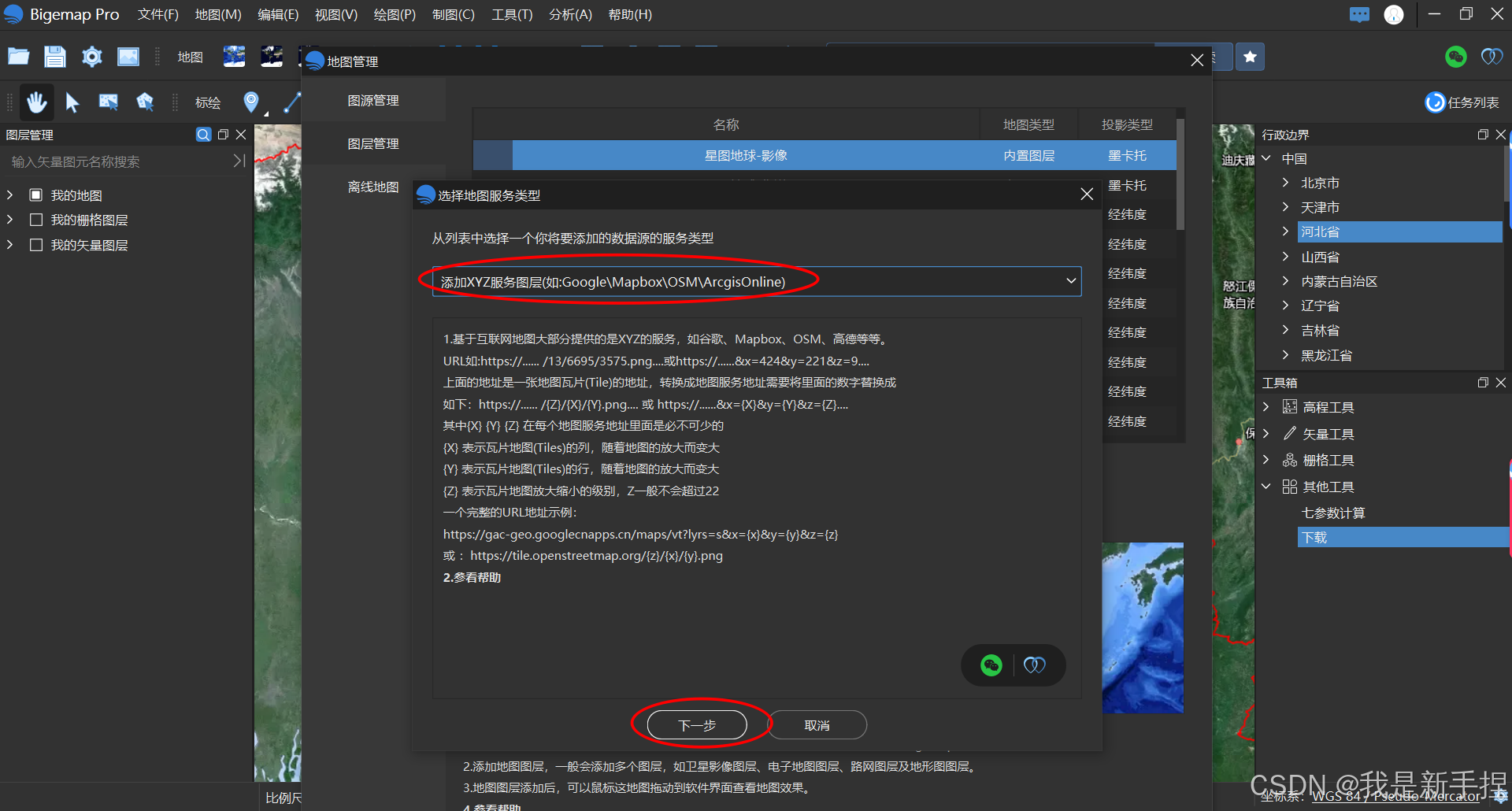1512x811 pixels.
Task: Open the 编辑(E) menu
Action: pos(278,14)
